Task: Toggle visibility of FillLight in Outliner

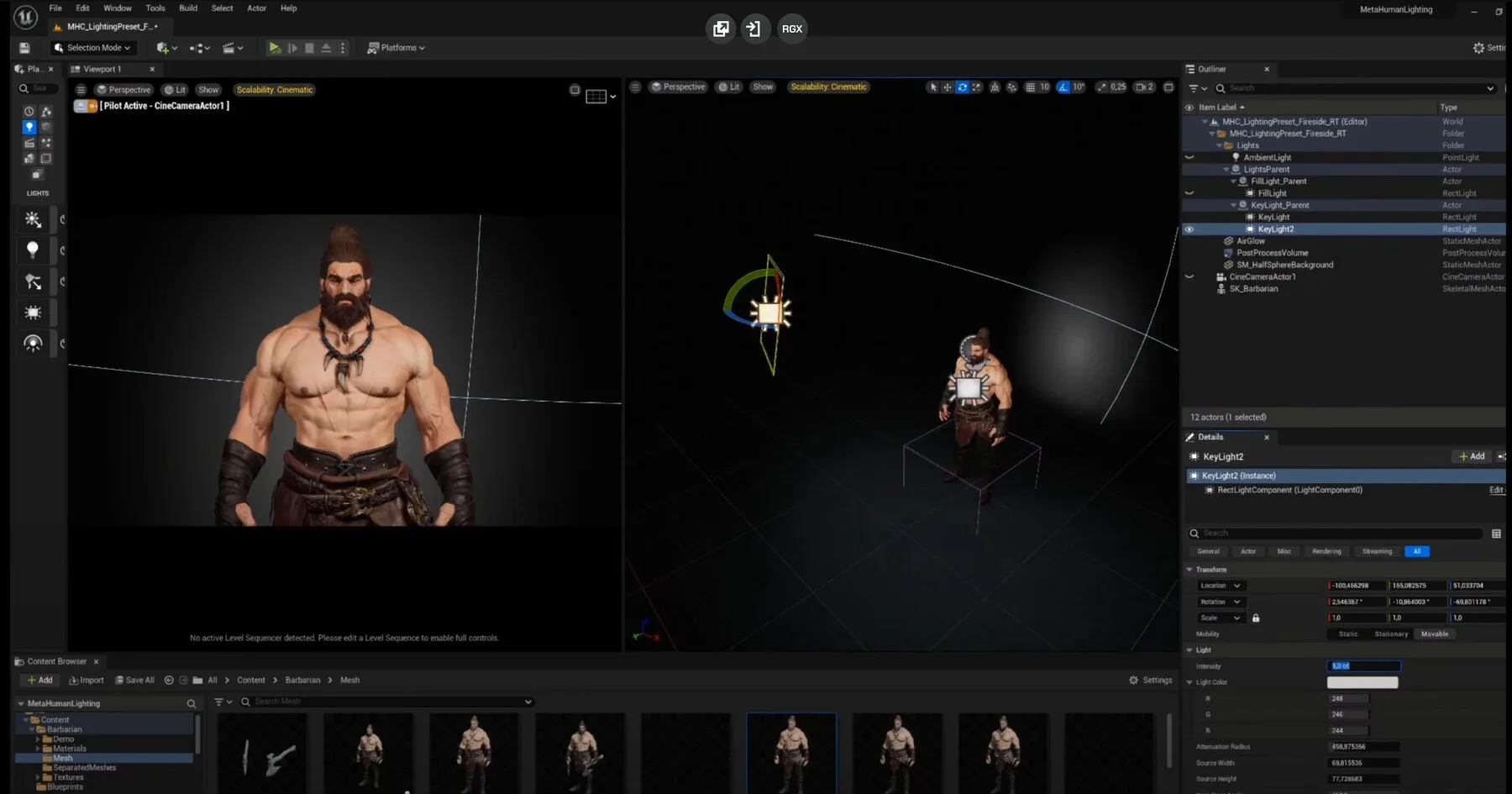Action: click(1189, 193)
